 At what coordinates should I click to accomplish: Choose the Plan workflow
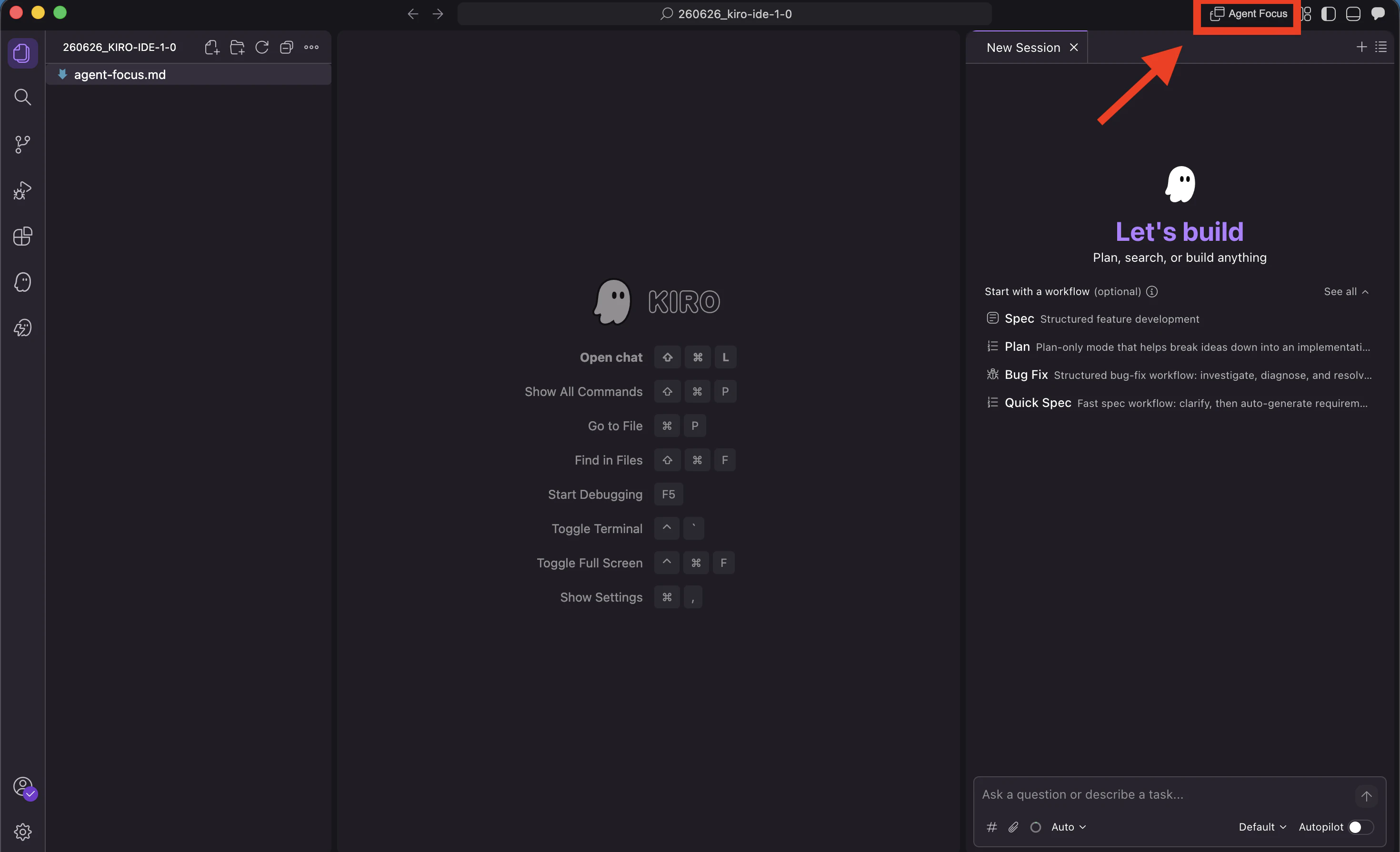click(x=1179, y=347)
